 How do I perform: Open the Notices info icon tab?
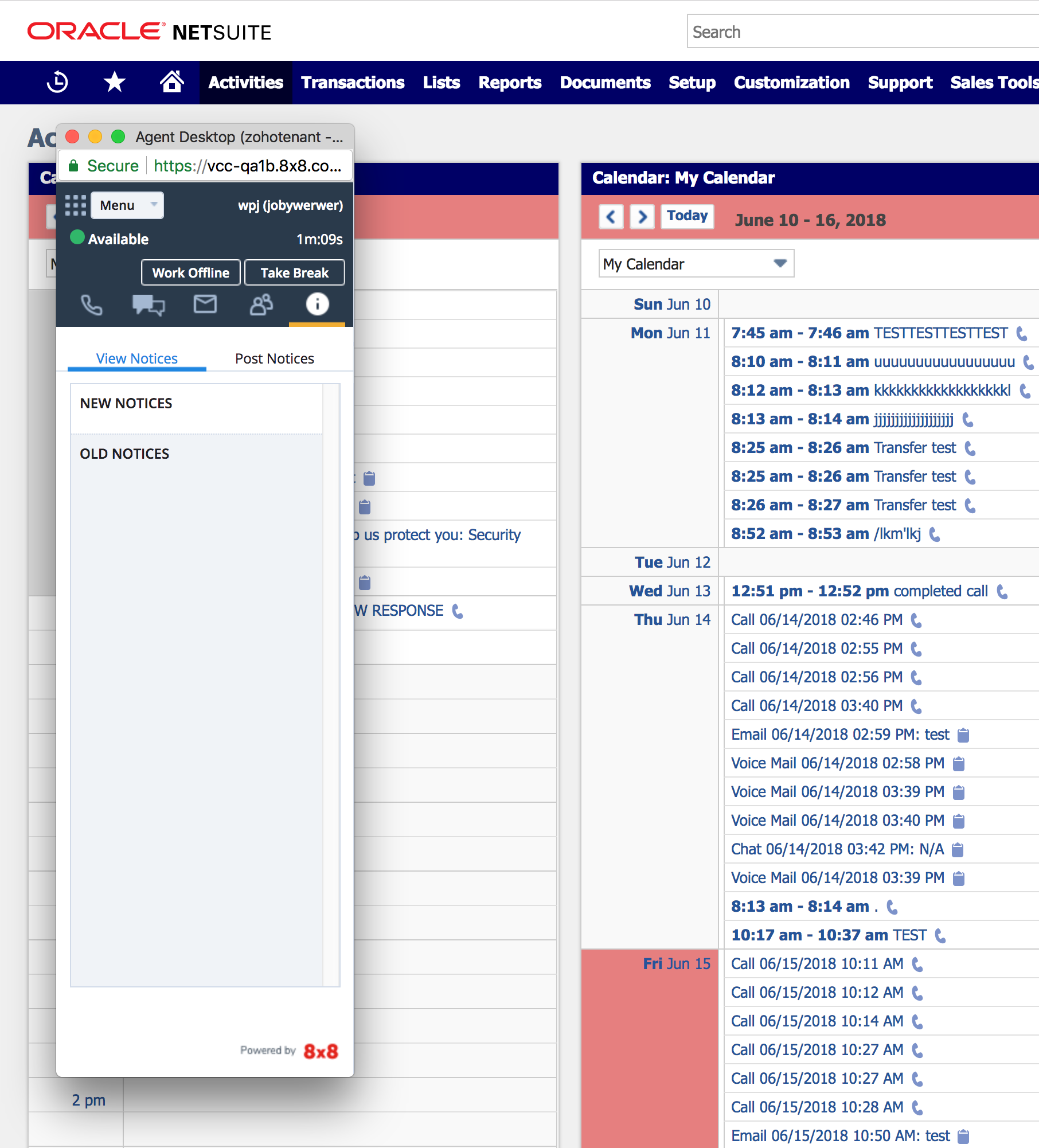[317, 304]
